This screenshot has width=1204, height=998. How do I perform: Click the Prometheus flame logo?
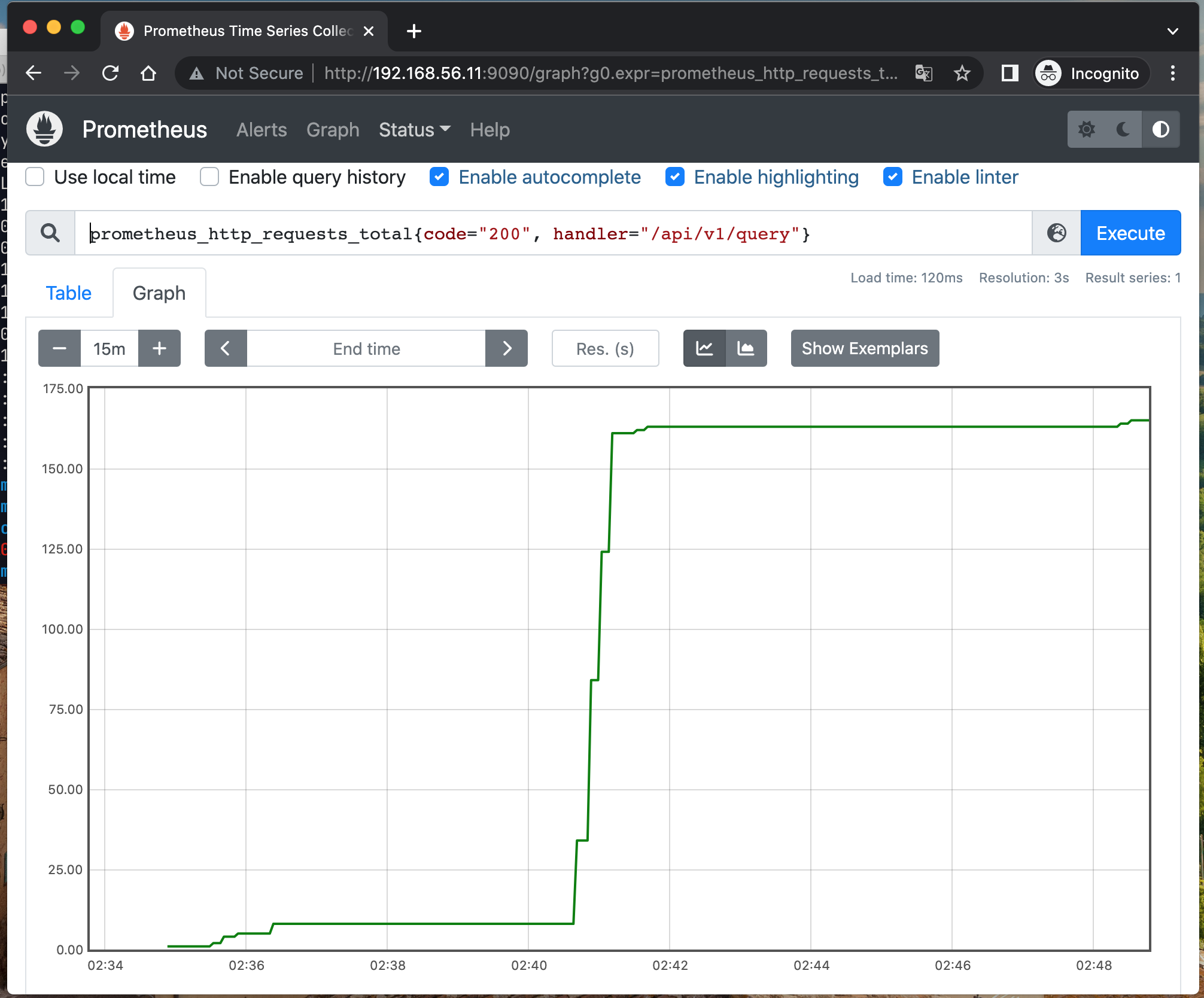coord(44,129)
